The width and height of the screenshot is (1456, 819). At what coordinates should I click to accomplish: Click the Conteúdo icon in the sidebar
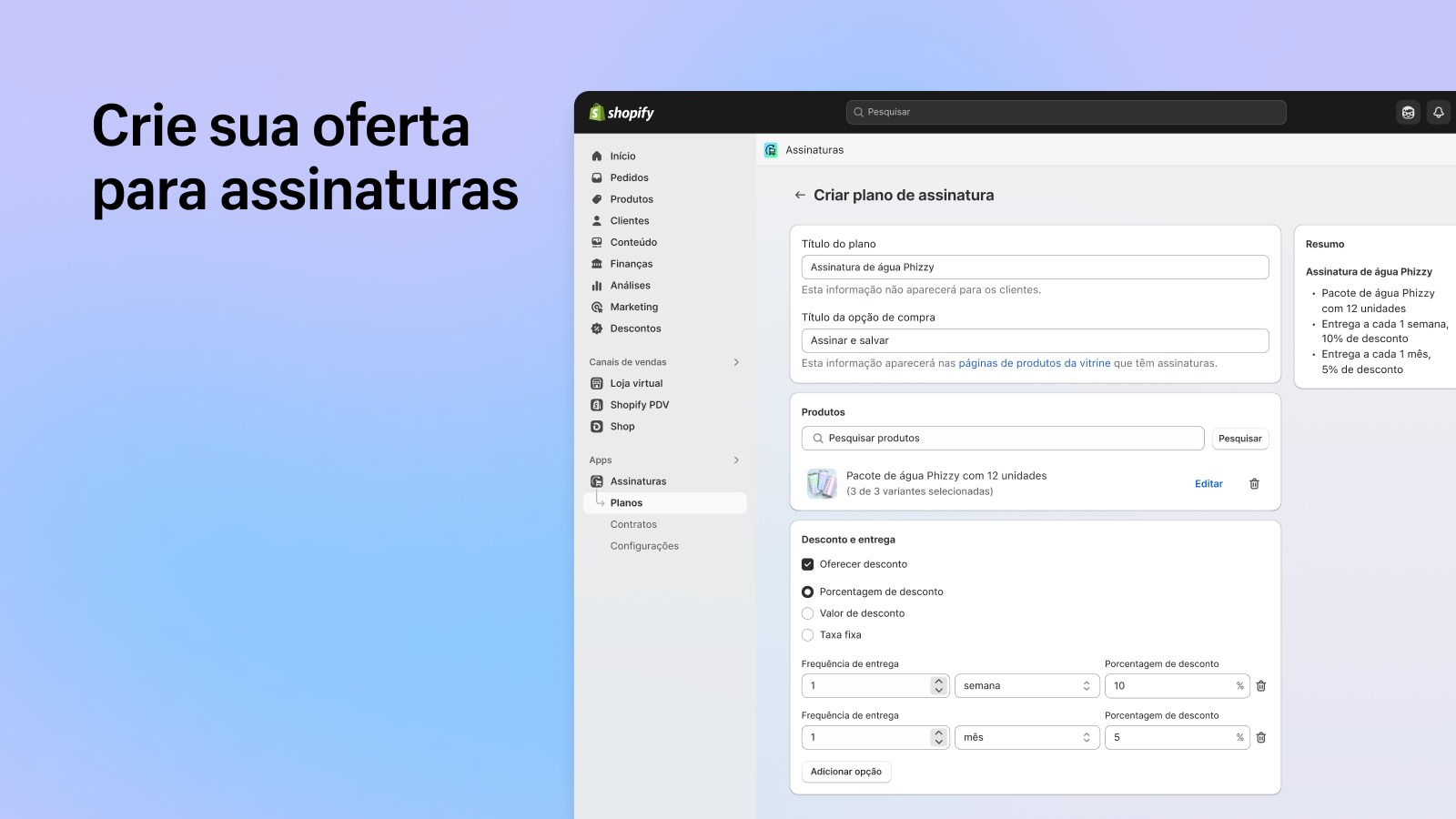point(597,243)
